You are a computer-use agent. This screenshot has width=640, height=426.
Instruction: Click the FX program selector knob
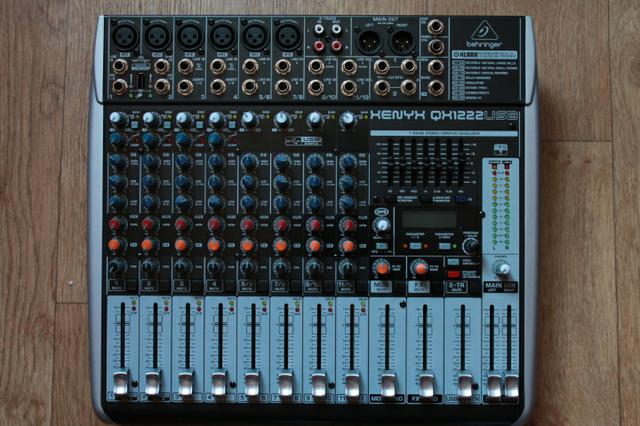470,244
